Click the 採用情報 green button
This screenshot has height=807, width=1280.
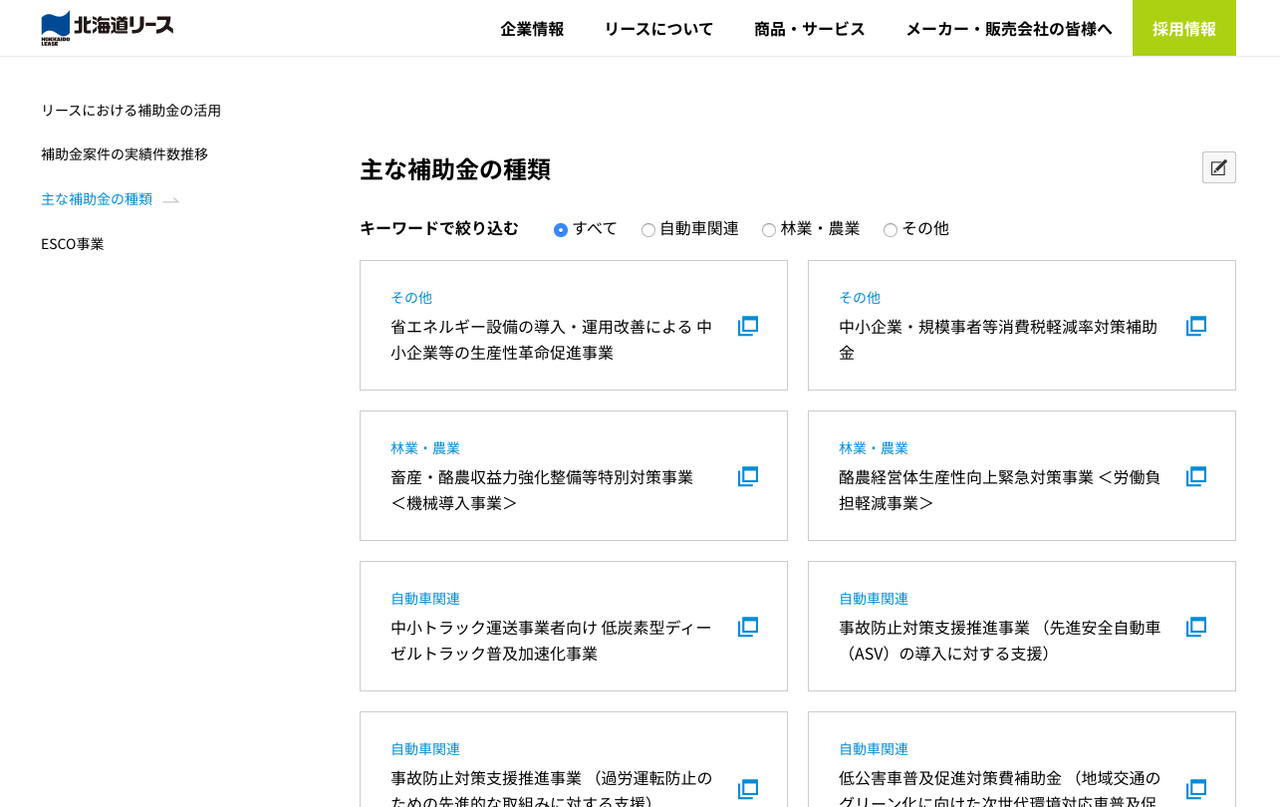coord(1184,28)
